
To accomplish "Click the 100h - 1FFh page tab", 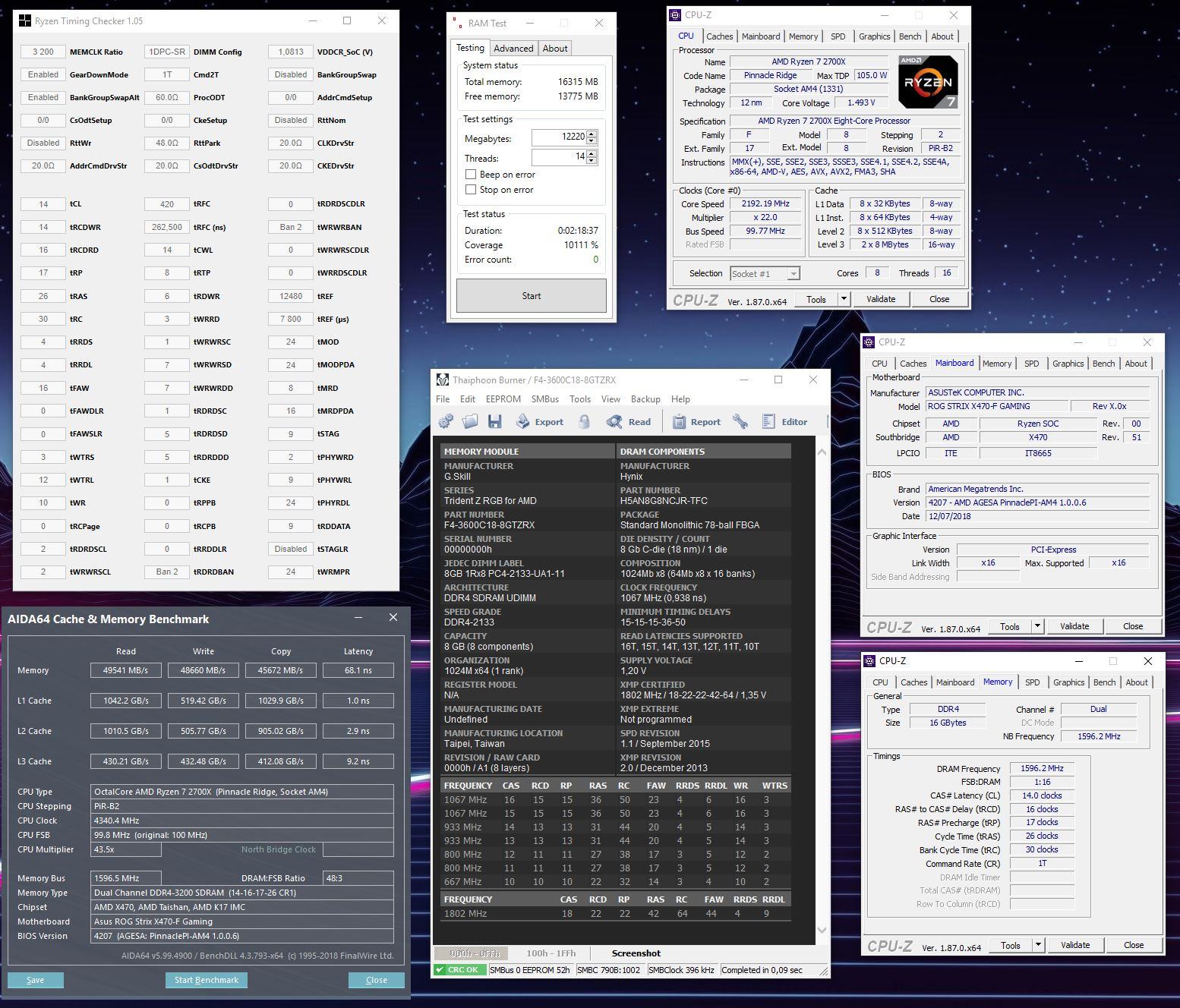I will coord(551,953).
